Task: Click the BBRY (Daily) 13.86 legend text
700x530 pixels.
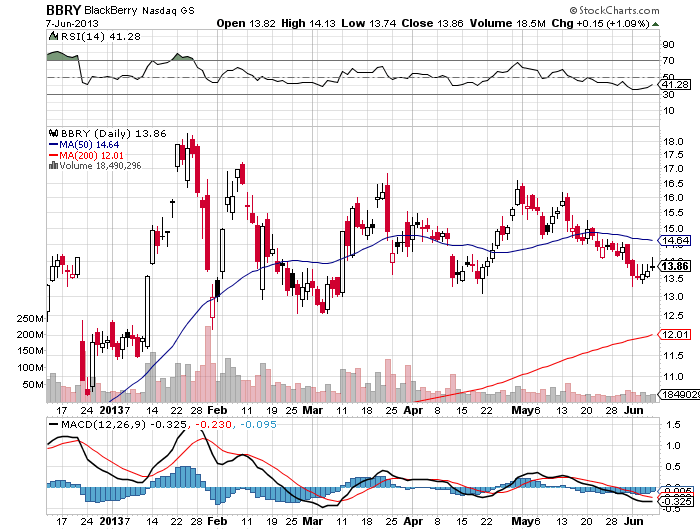Action: [x=113, y=134]
